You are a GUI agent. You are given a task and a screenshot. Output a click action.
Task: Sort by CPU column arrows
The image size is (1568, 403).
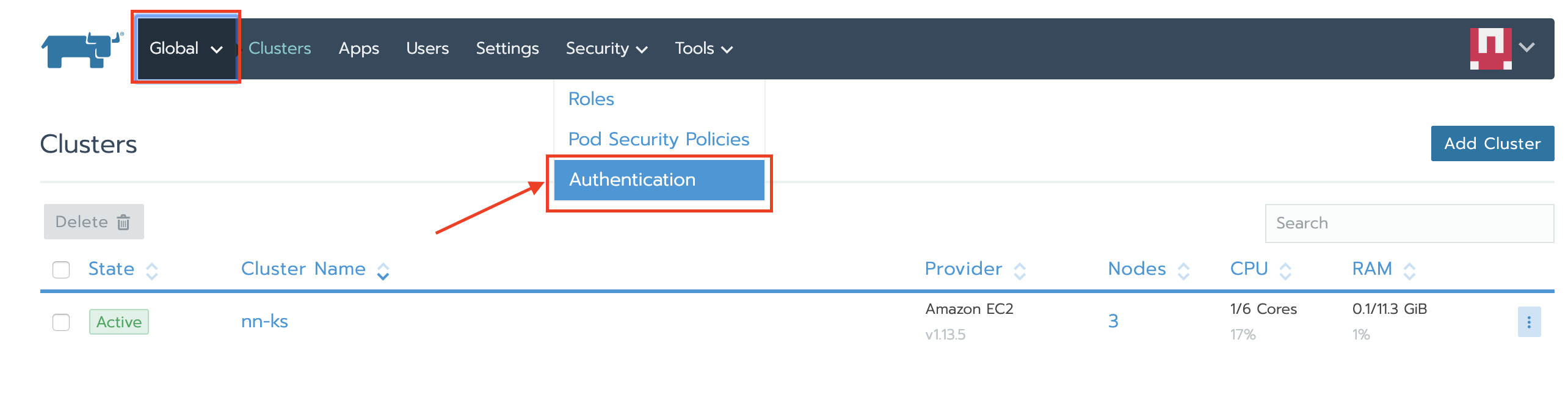[1285, 270]
